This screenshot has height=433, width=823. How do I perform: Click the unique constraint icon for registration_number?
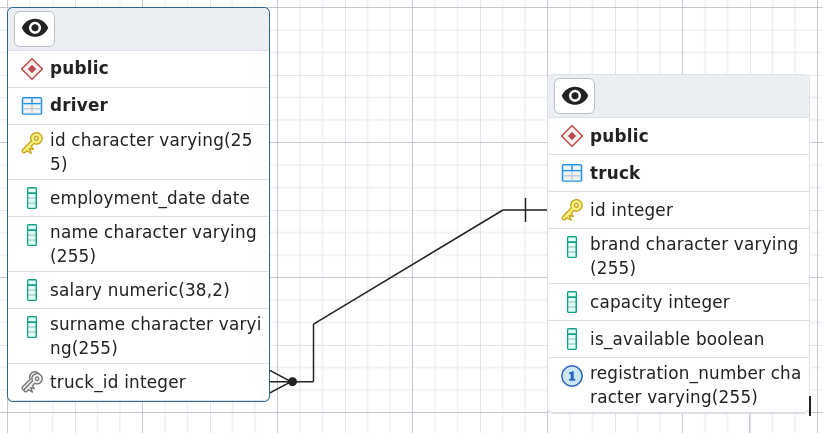click(572, 376)
